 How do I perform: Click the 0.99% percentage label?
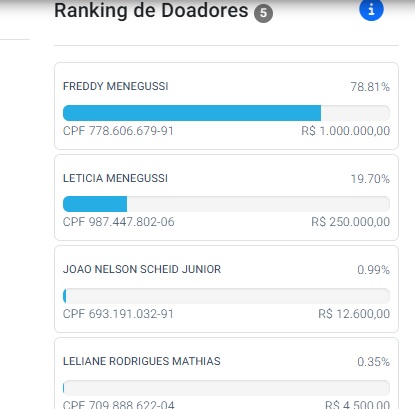373,270
